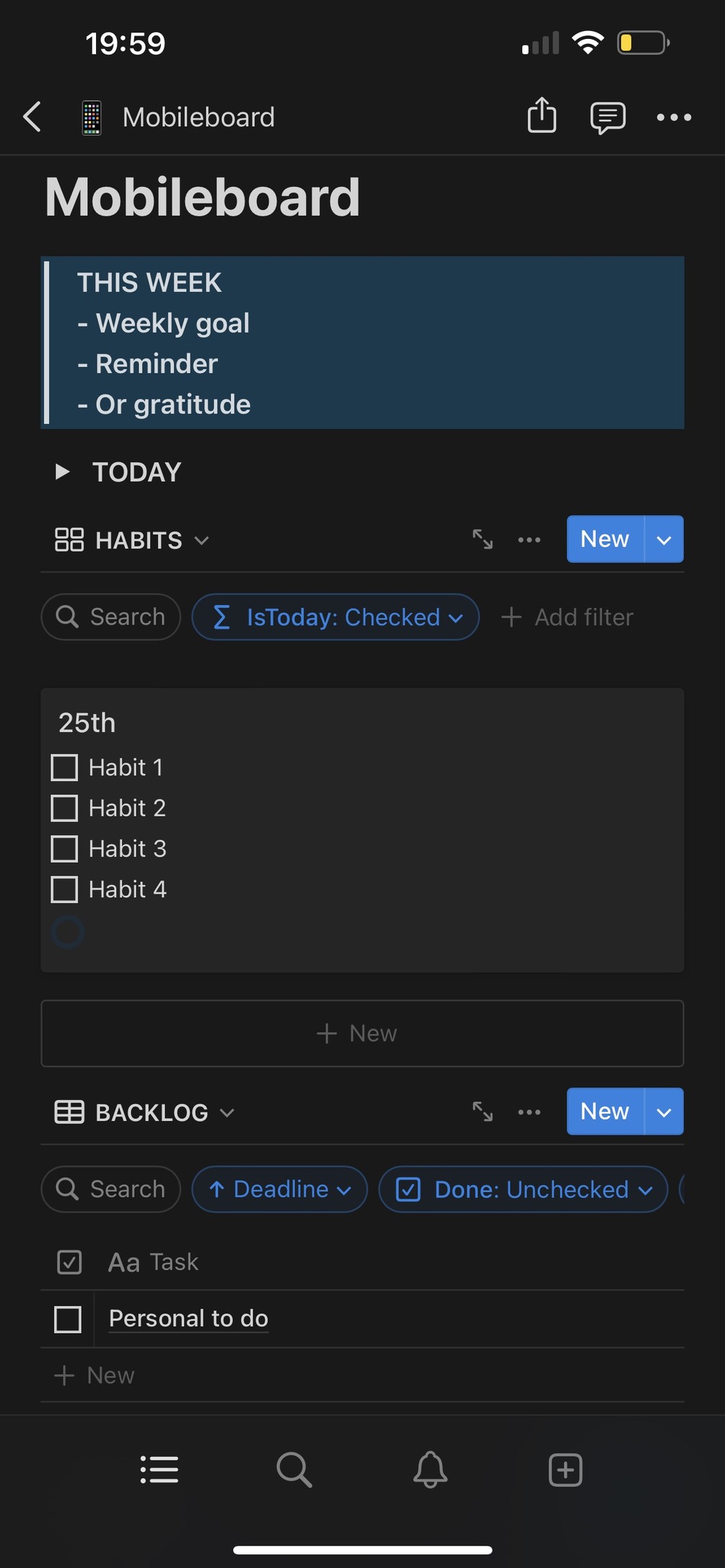Tap the HABITS Search field
The width and height of the screenshot is (725, 1568).
111,617
